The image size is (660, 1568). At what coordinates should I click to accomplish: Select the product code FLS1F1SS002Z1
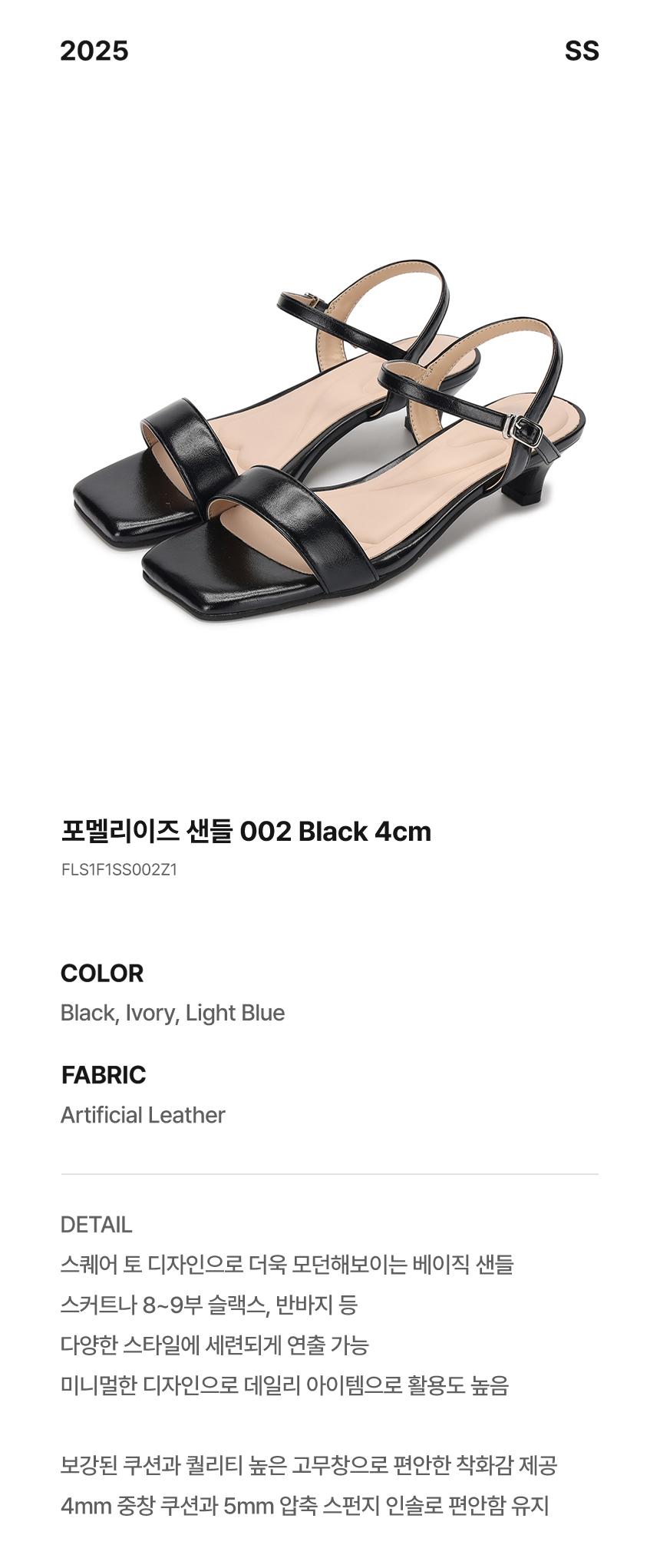click(x=119, y=870)
